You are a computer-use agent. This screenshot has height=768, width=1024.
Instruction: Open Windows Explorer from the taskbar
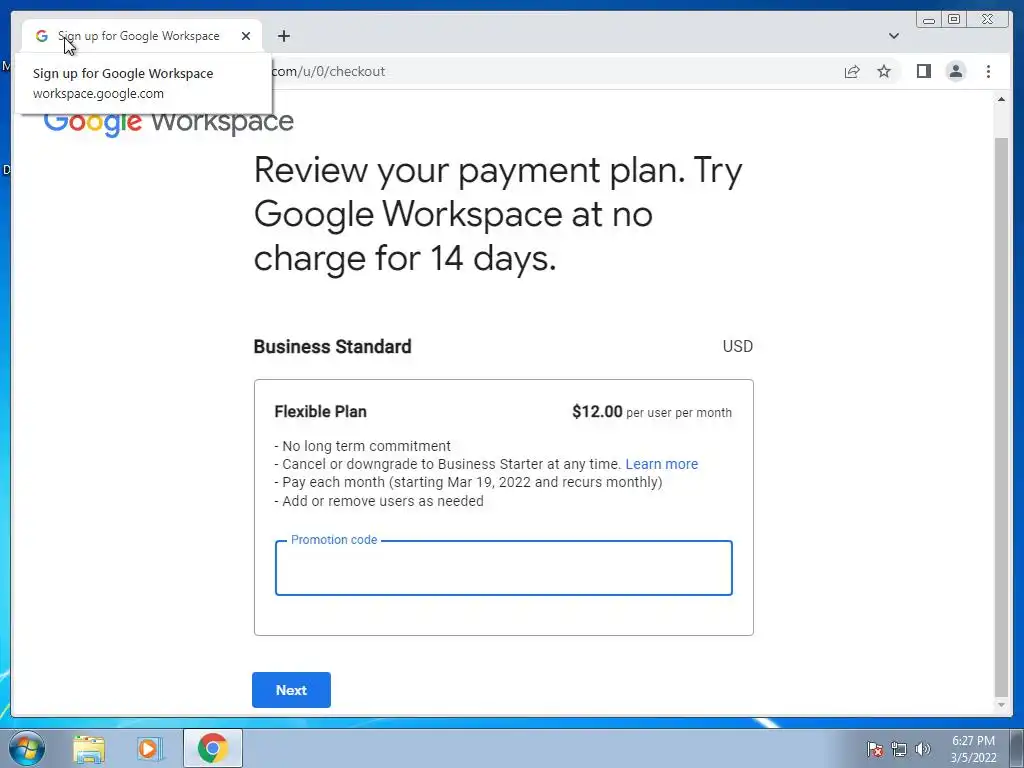(89, 748)
